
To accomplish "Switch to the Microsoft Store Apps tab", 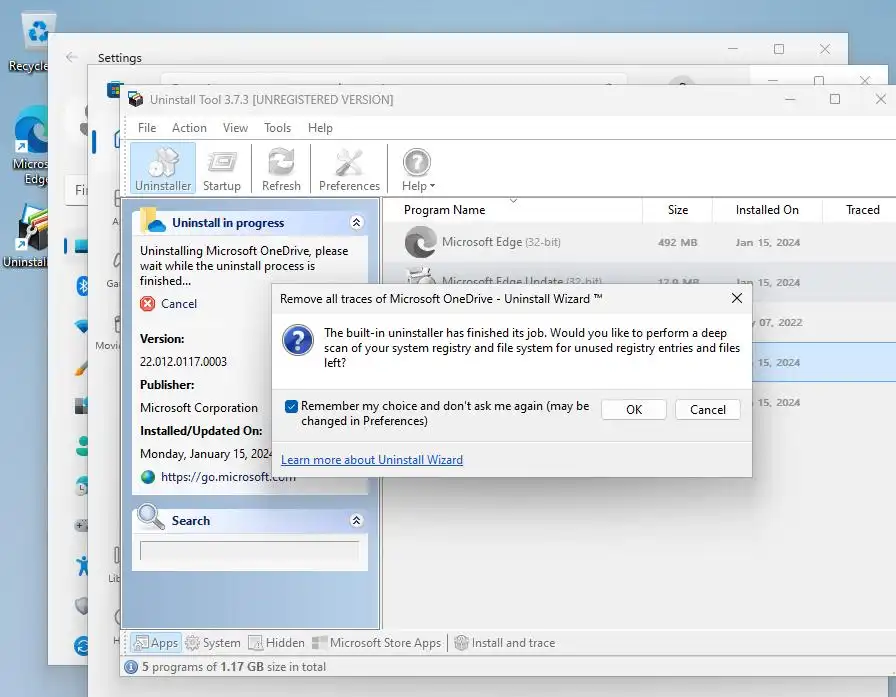I will (x=377, y=643).
